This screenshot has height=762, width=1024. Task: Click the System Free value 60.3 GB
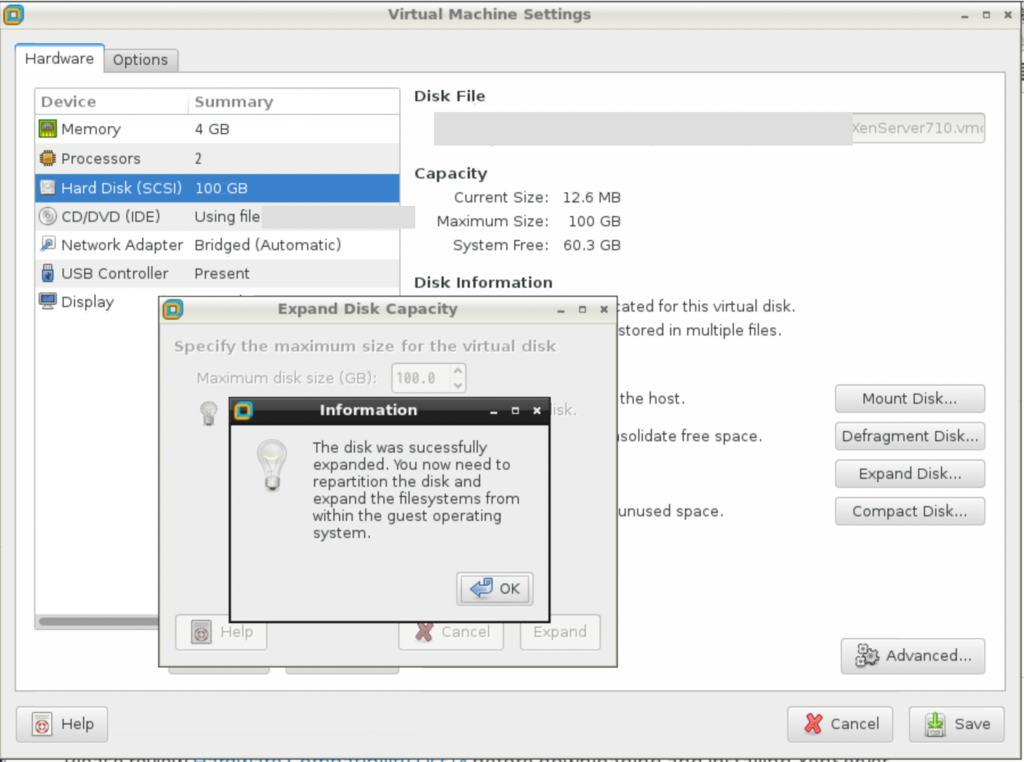tap(592, 246)
